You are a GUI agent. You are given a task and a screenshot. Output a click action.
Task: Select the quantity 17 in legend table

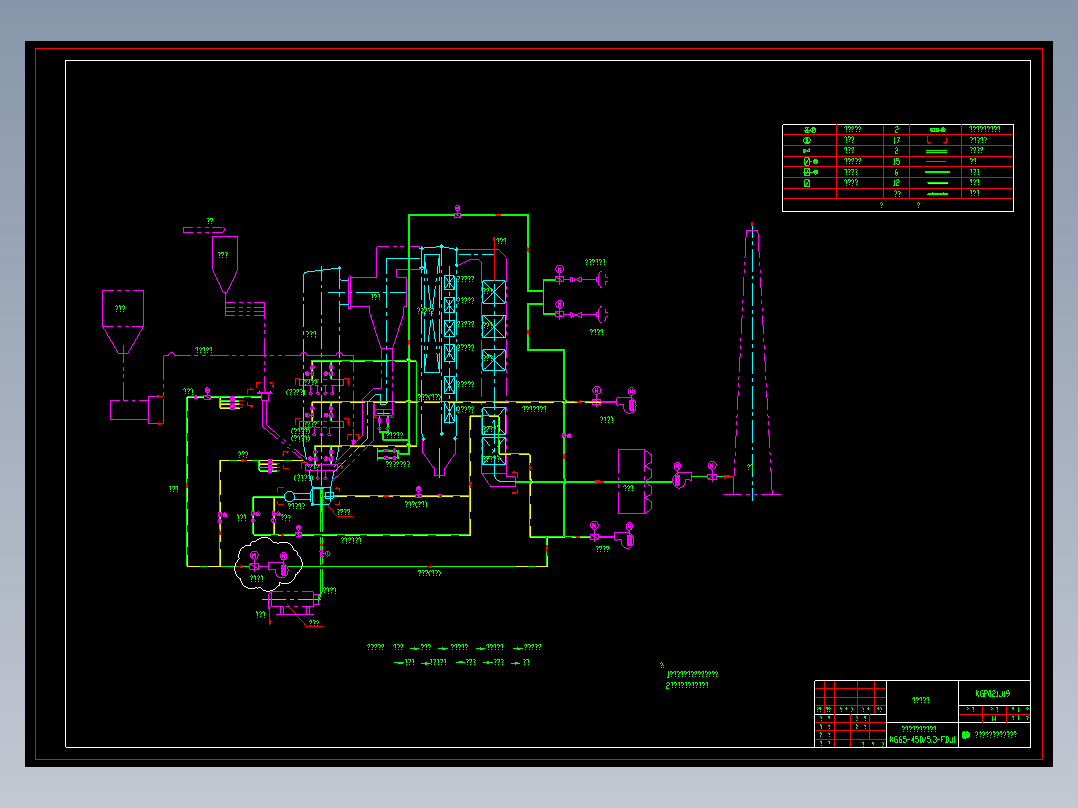(896, 140)
